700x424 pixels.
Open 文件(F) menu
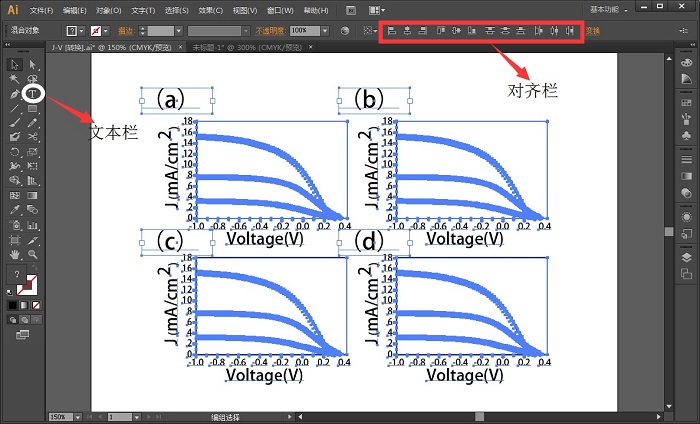click(42, 10)
